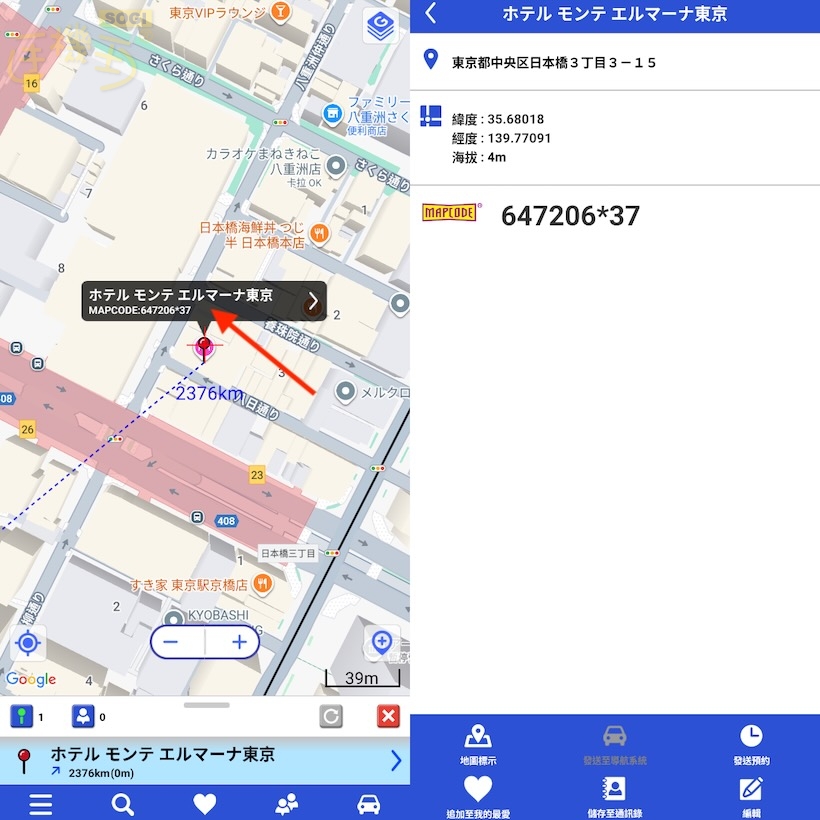820x820 pixels.
Task: Select mapcode 647206*37 text
Action: (570, 215)
